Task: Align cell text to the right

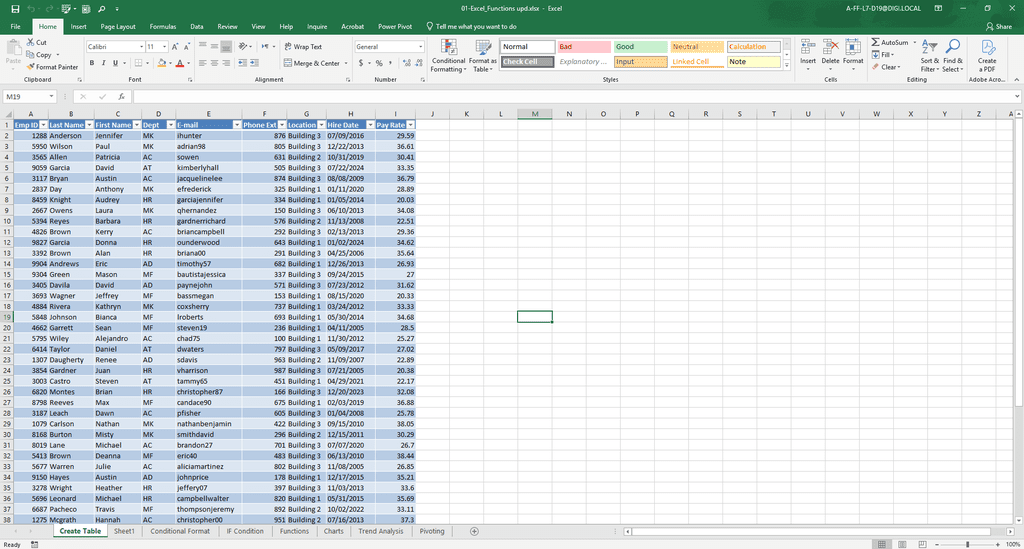Action: 226,63
